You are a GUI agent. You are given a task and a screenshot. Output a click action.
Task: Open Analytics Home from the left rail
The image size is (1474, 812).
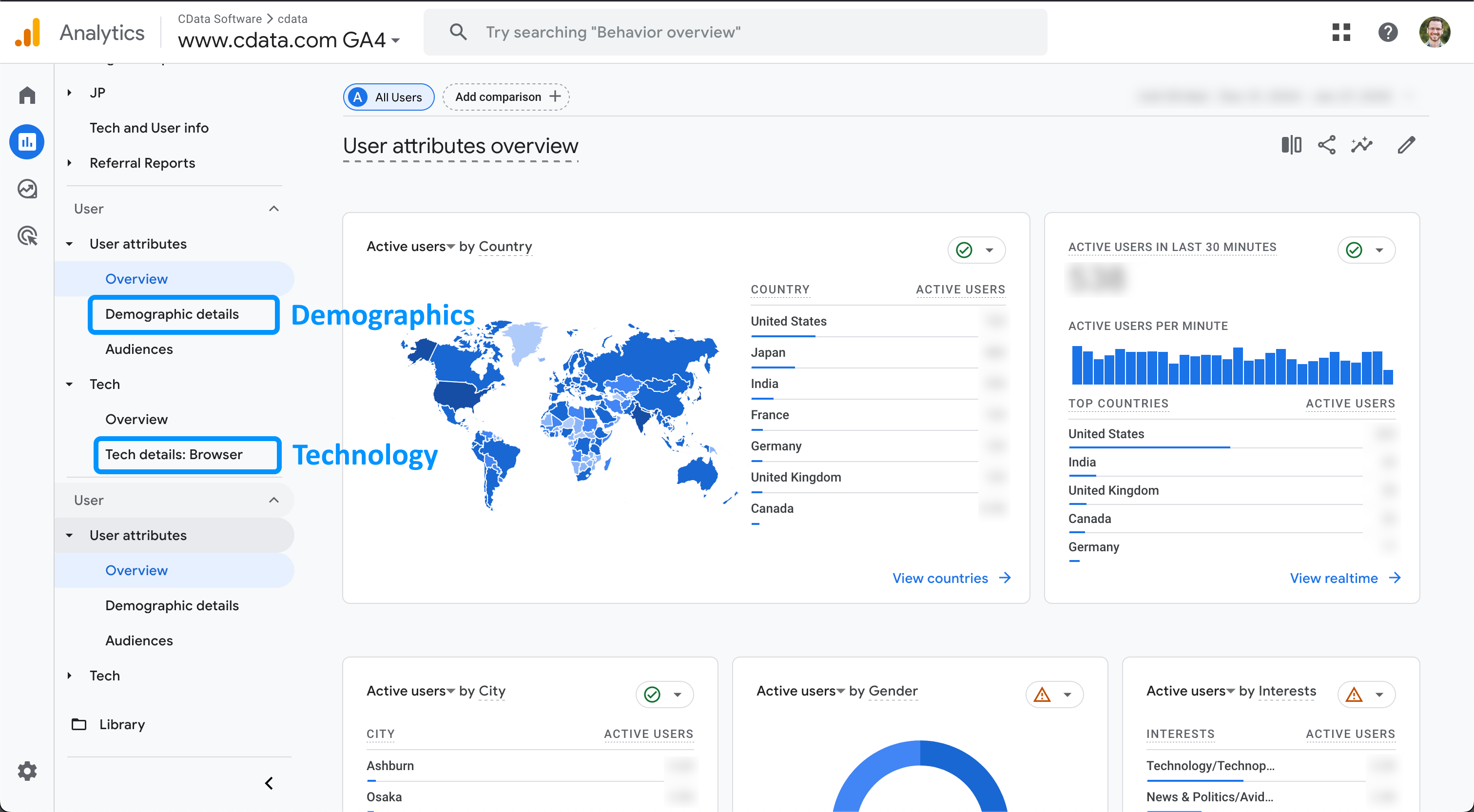click(27, 95)
